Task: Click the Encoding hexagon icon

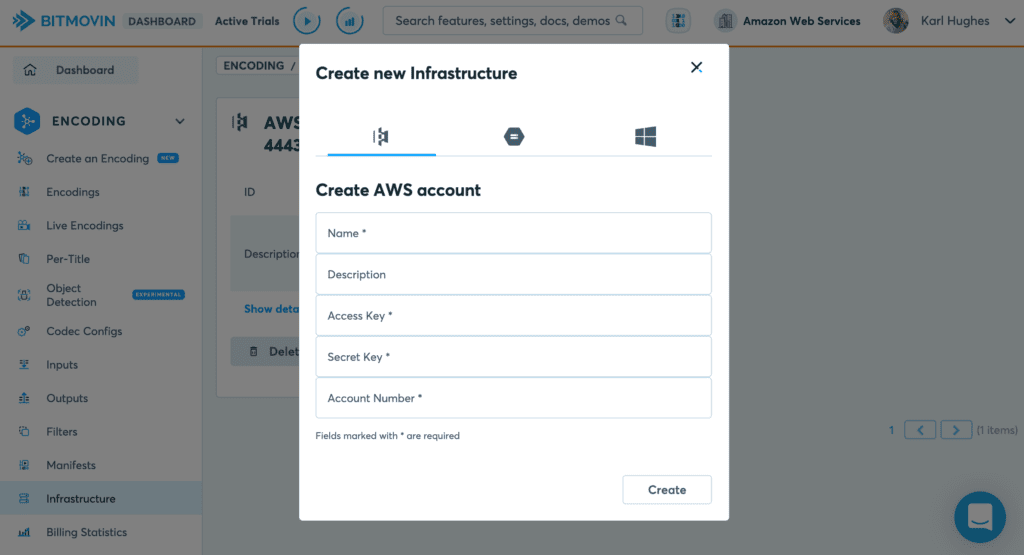Action: click(27, 121)
